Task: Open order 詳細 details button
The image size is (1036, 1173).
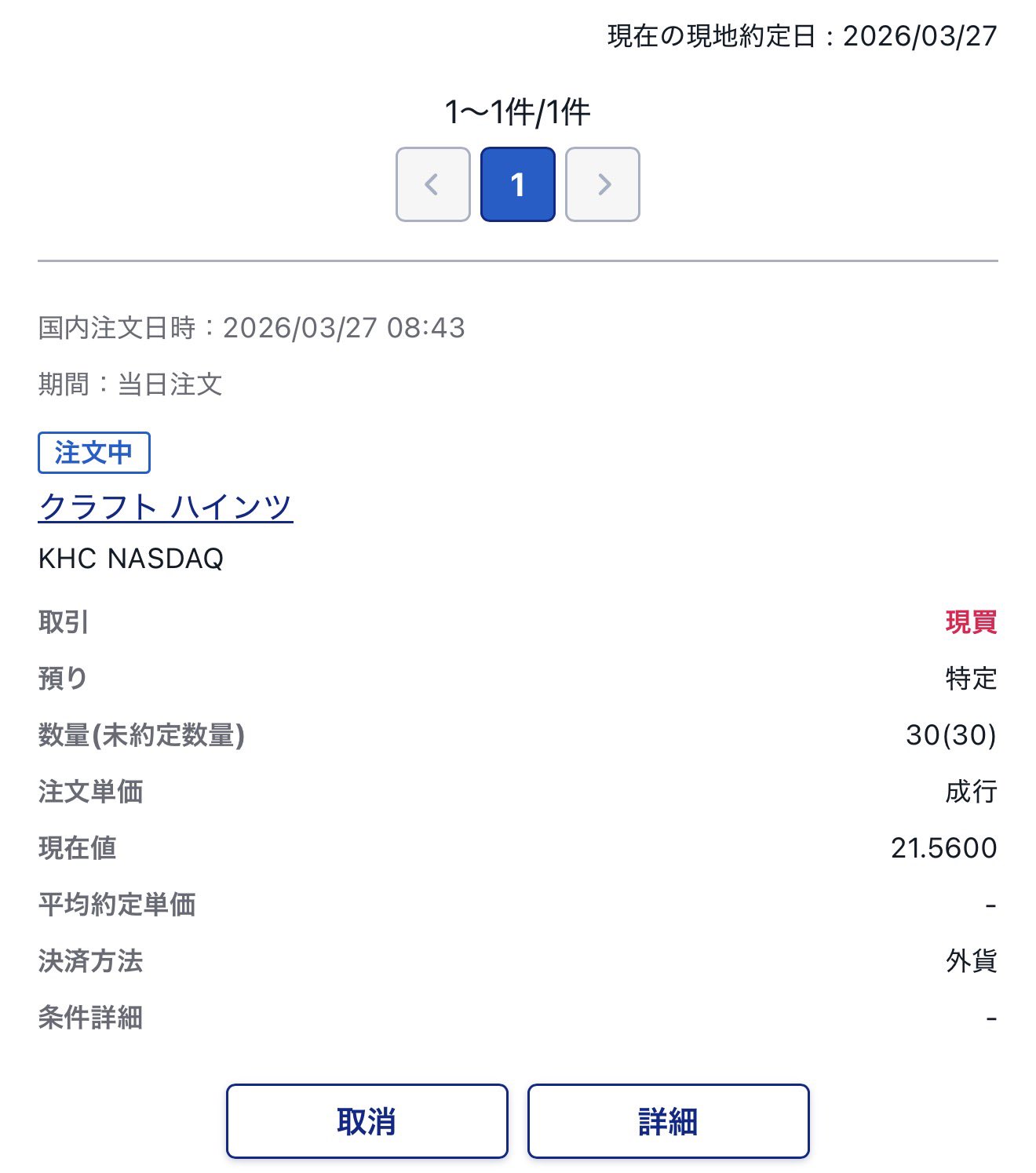Action: pos(668,1121)
